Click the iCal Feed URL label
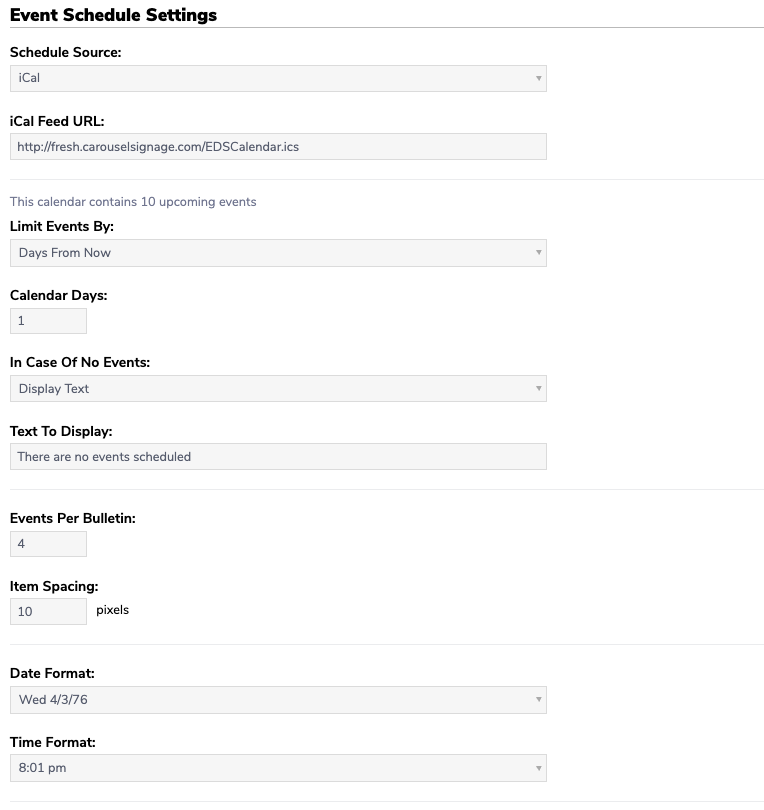This screenshot has width=764, height=810. click(x=57, y=121)
